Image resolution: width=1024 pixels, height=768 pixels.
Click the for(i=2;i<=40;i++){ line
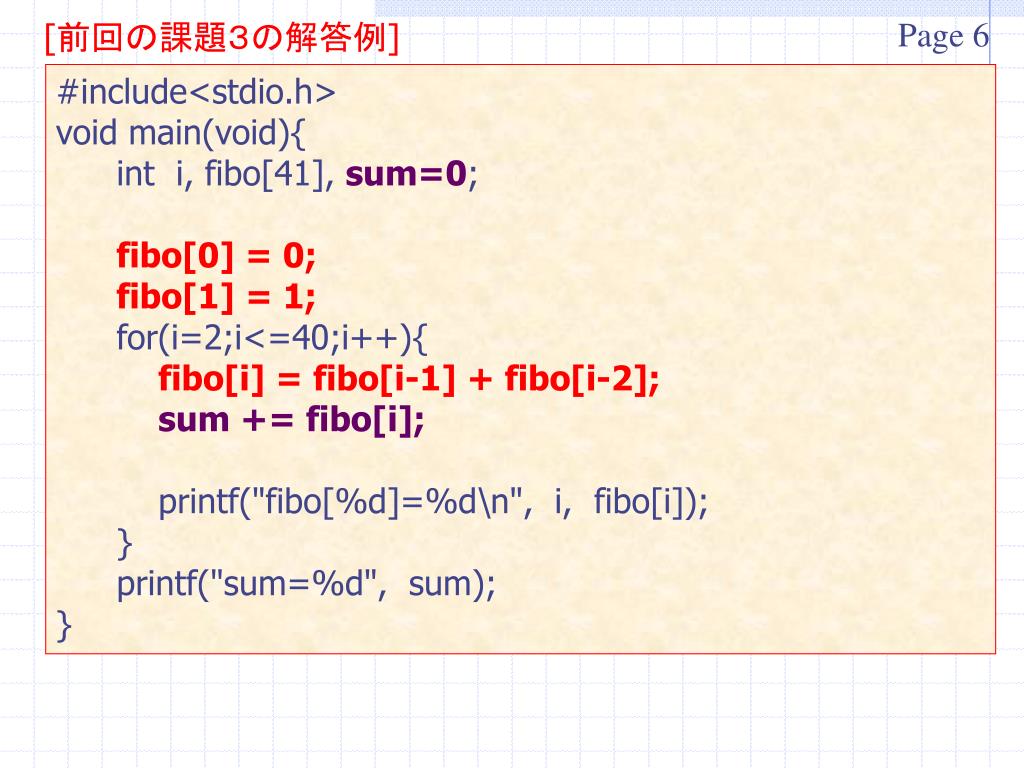pos(272,338)
